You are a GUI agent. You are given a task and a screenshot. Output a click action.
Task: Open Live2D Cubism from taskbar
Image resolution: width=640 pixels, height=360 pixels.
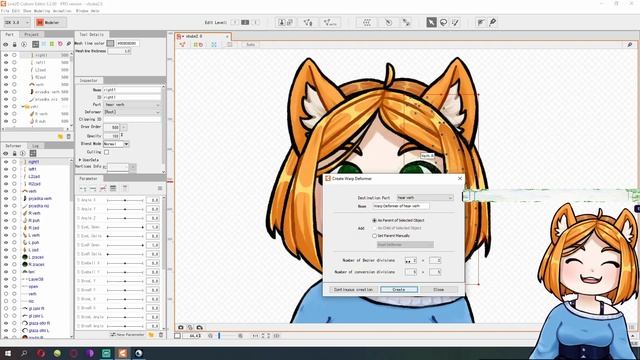122,353
